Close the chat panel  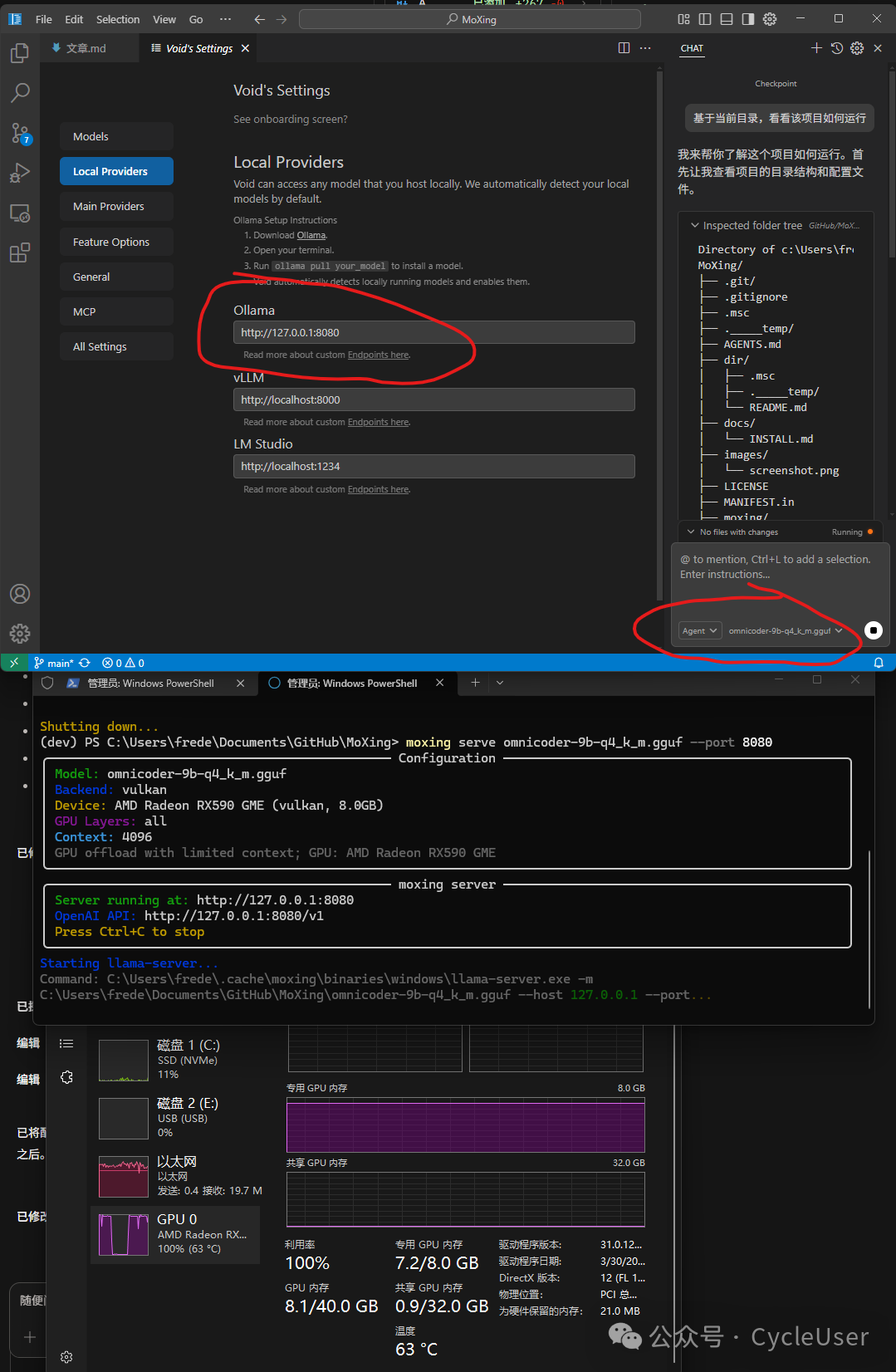(878, 48)
